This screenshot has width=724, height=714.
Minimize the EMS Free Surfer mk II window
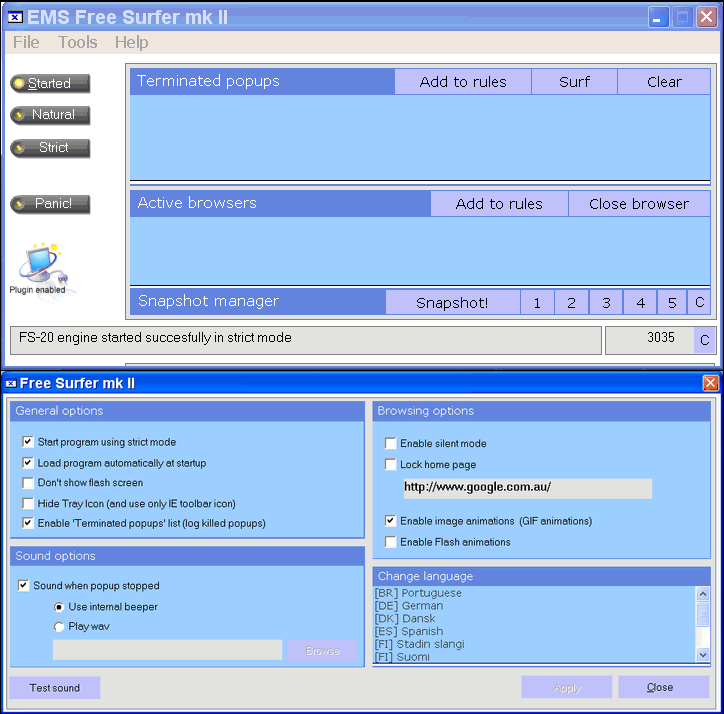coord(658,17)
